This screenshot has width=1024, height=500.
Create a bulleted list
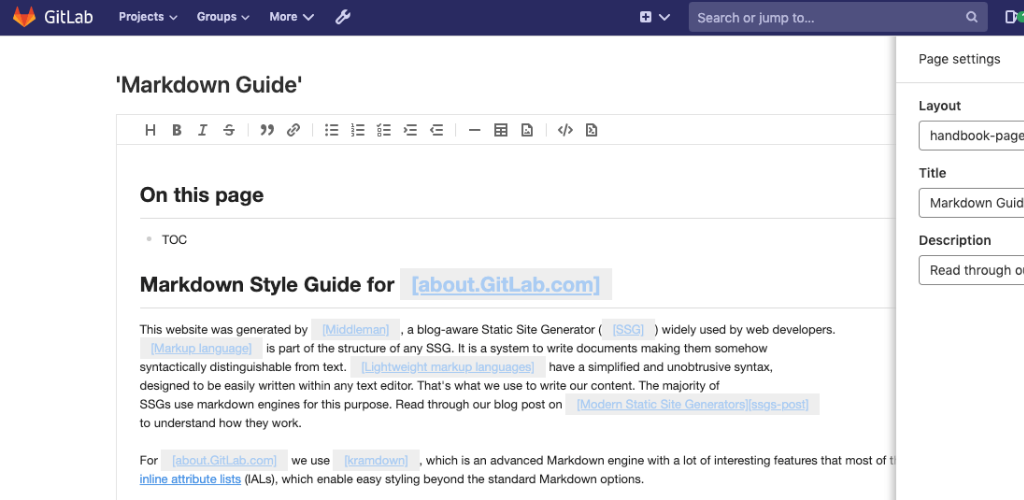tap(332, 130)
